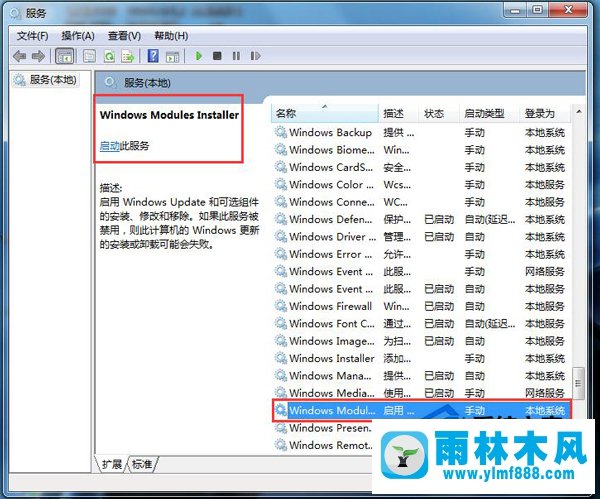
Task: Select the Windows Media... service
Action: click(x=421, y=393)
